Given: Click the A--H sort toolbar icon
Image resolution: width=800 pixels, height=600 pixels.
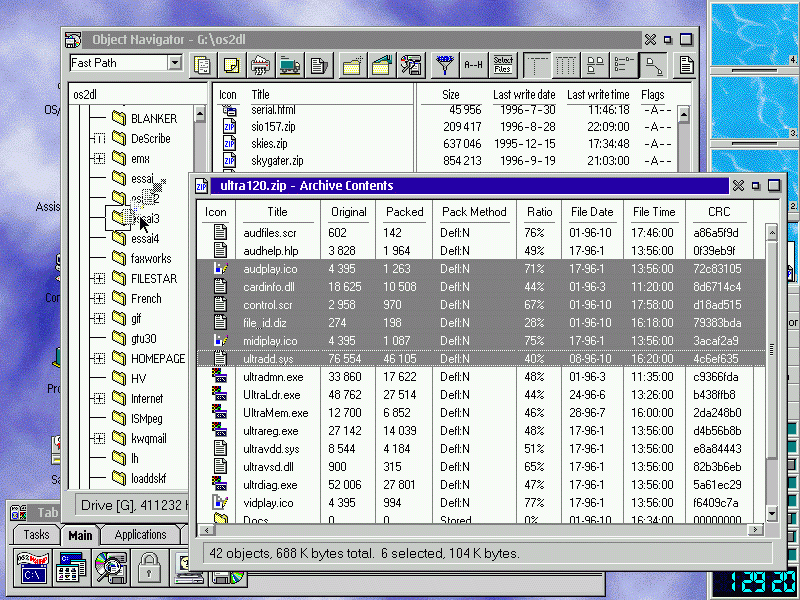Looking at the screenshot, I should coord(473,66).
